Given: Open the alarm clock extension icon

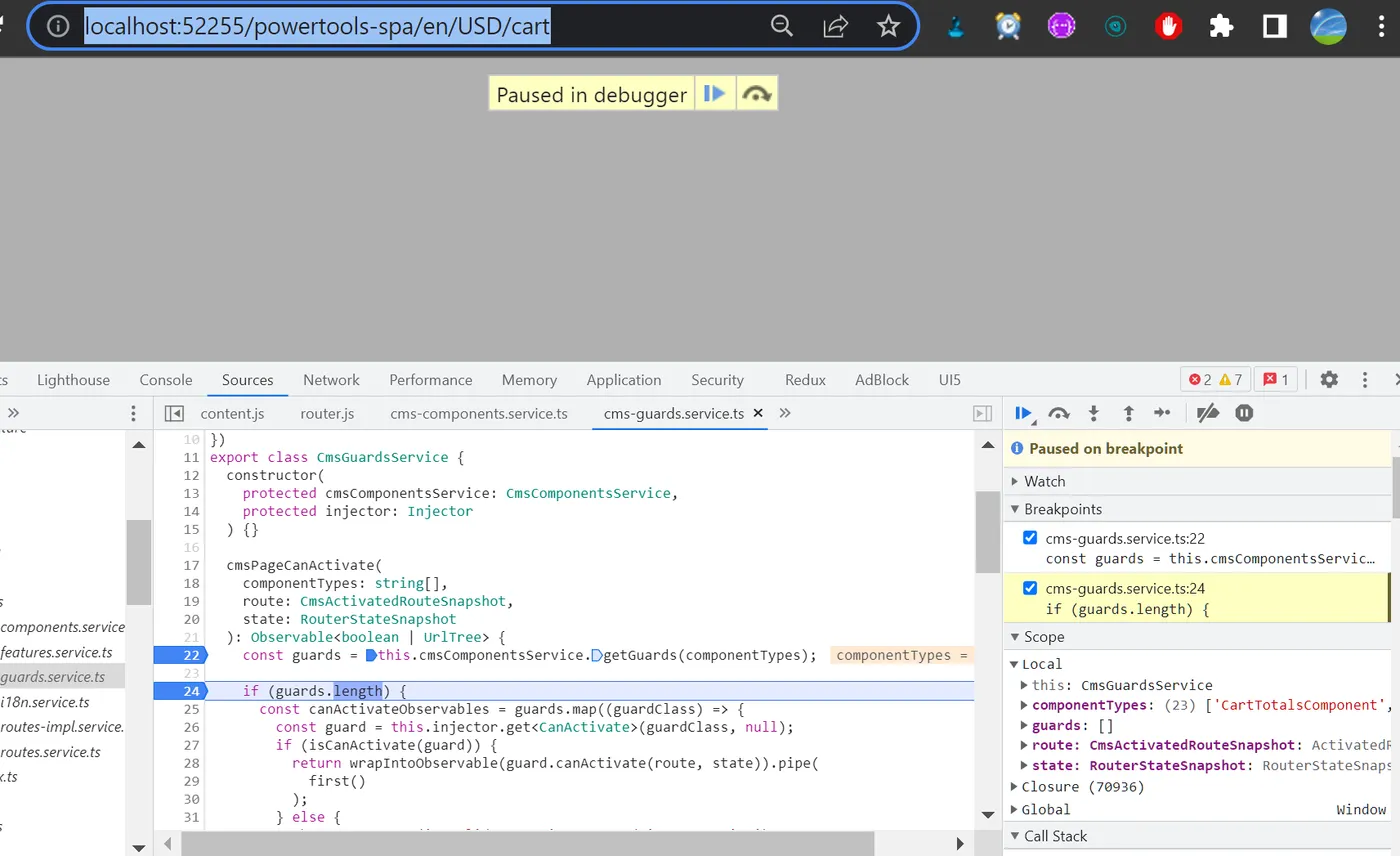Looking at the screenshot, I should coord(1008,26).
